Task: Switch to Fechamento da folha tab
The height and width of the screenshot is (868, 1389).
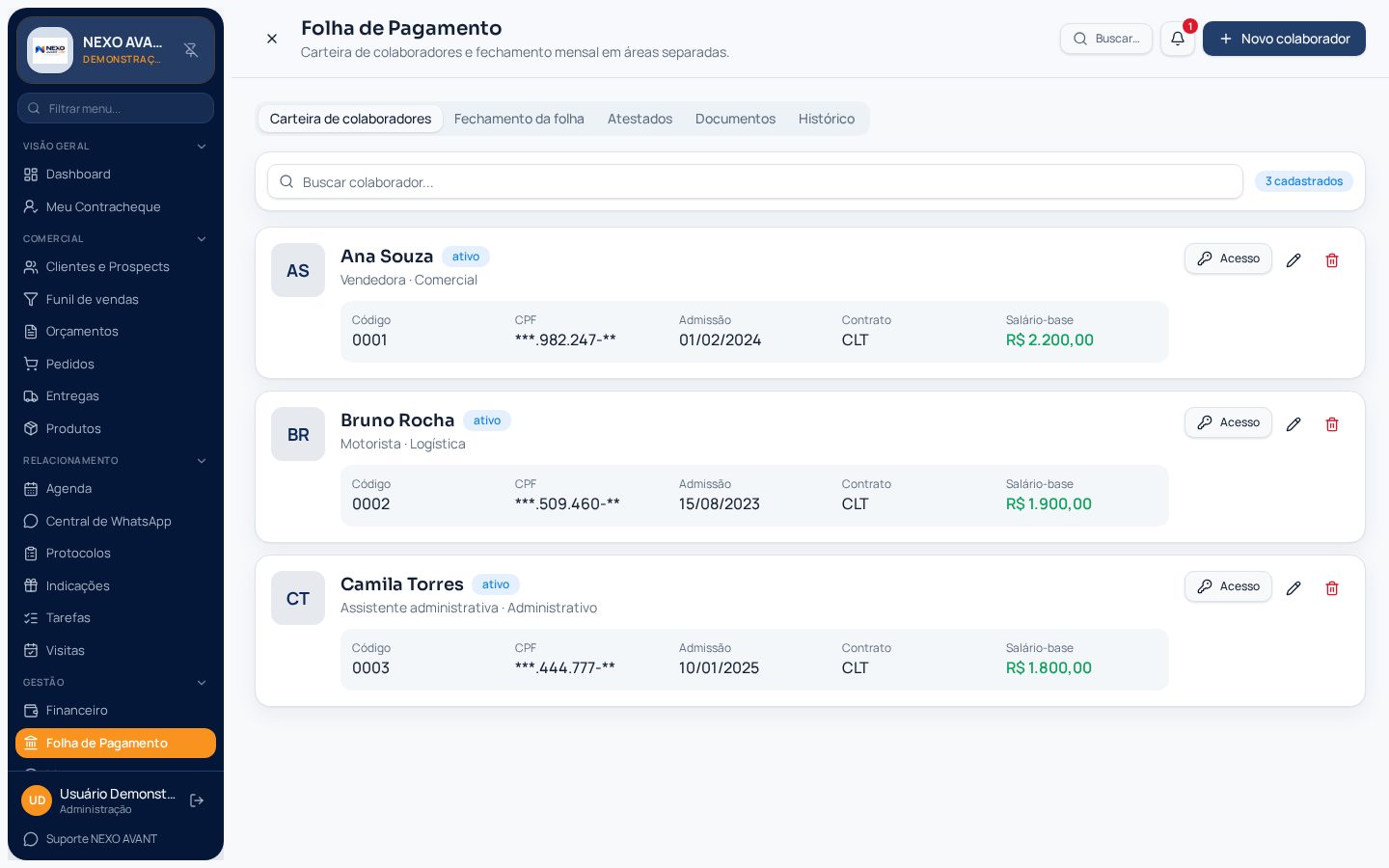Action: pyautogui.click(x=519, y=119)
